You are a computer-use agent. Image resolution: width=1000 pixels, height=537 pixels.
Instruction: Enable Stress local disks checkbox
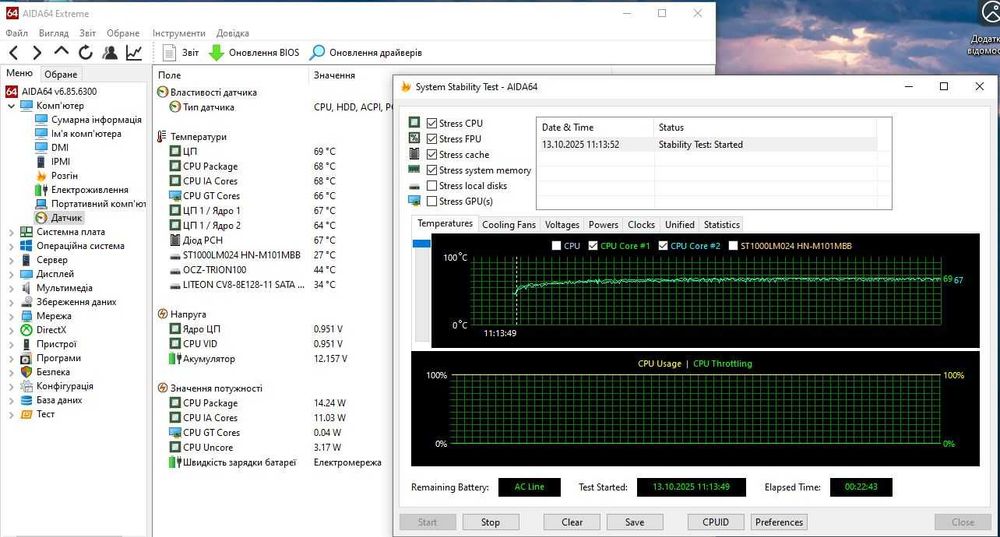432,186
